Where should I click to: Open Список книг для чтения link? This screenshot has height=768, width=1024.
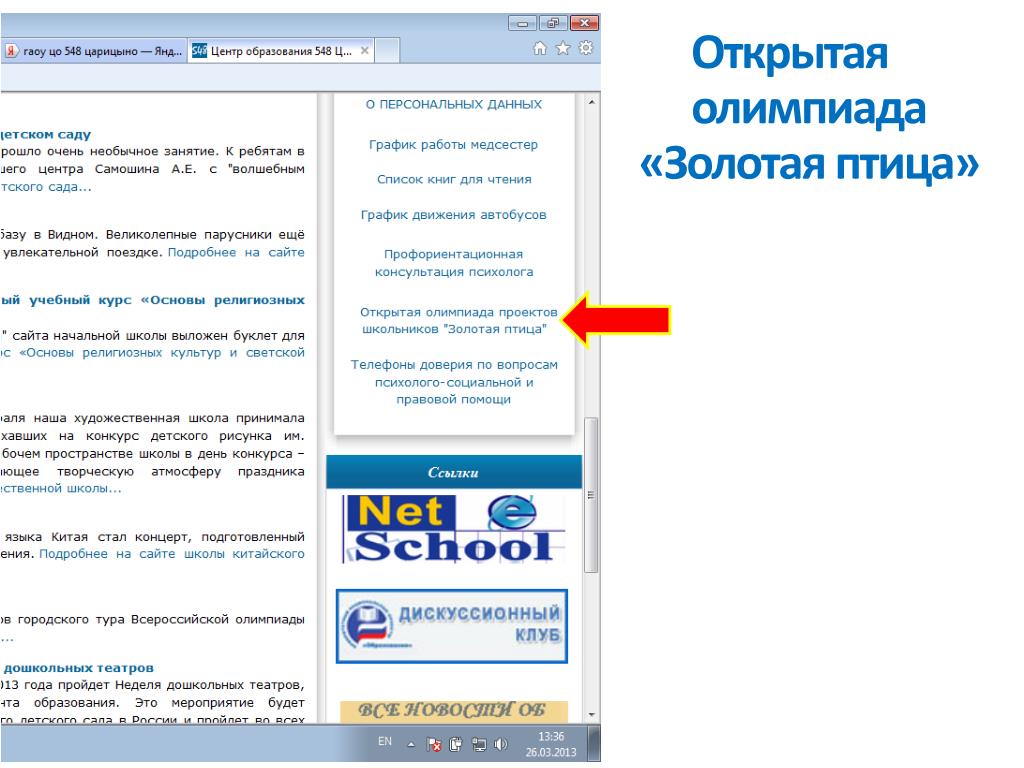pos(454,180)
